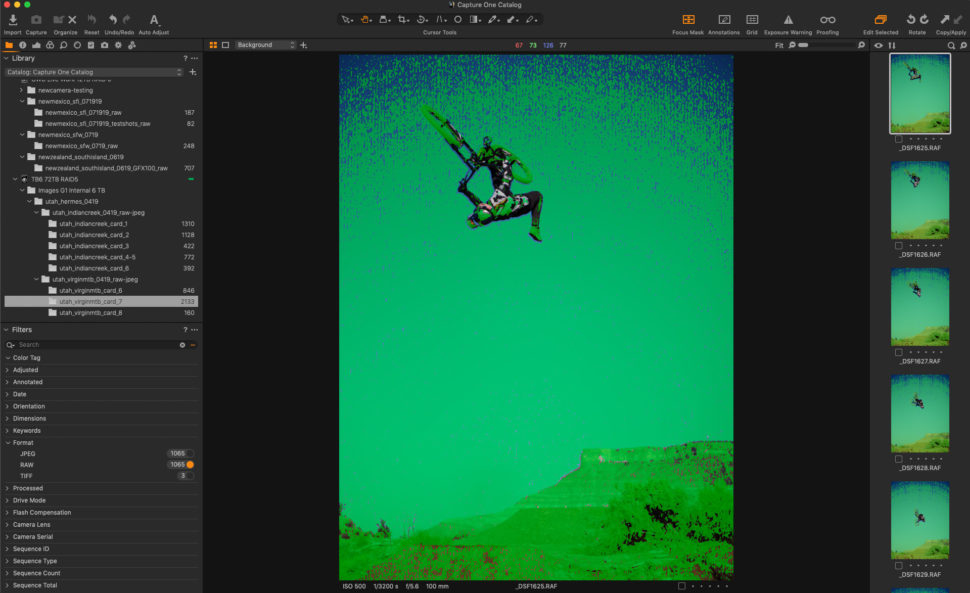Viewport: 970px width, 593px height.
Task: Click the Library panel help question mark
Action: (x=186, y=58)
